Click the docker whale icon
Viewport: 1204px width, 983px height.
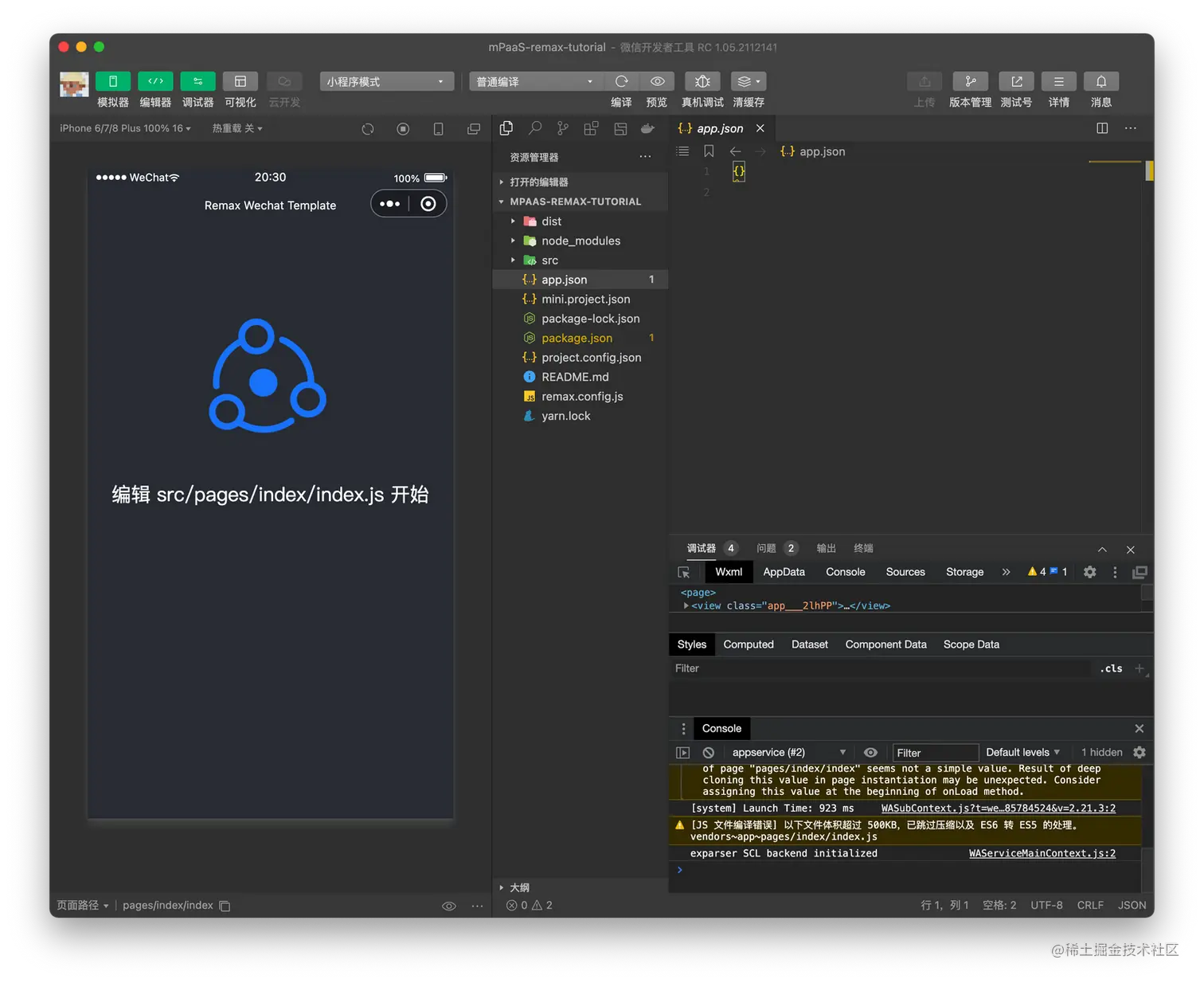point(647,128)
